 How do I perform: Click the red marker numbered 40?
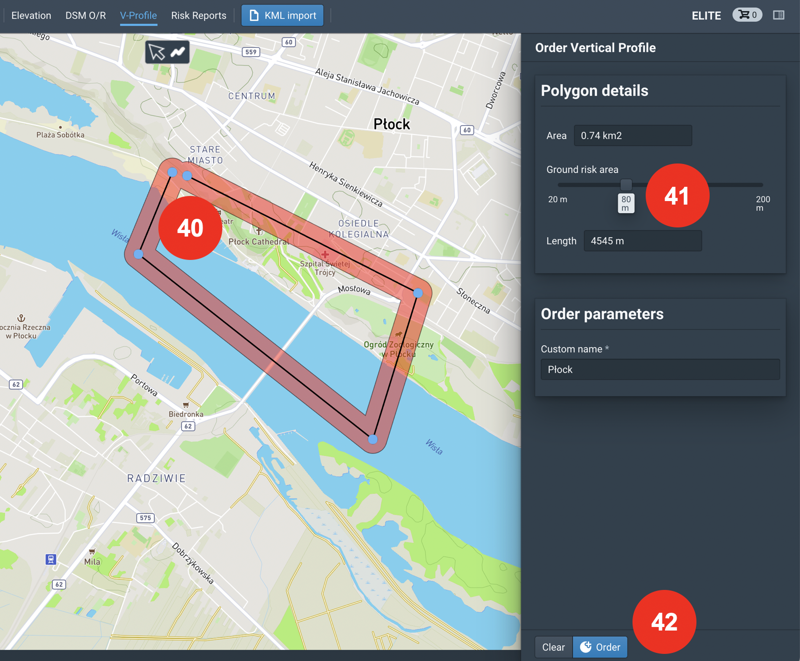tap(190, 228)
